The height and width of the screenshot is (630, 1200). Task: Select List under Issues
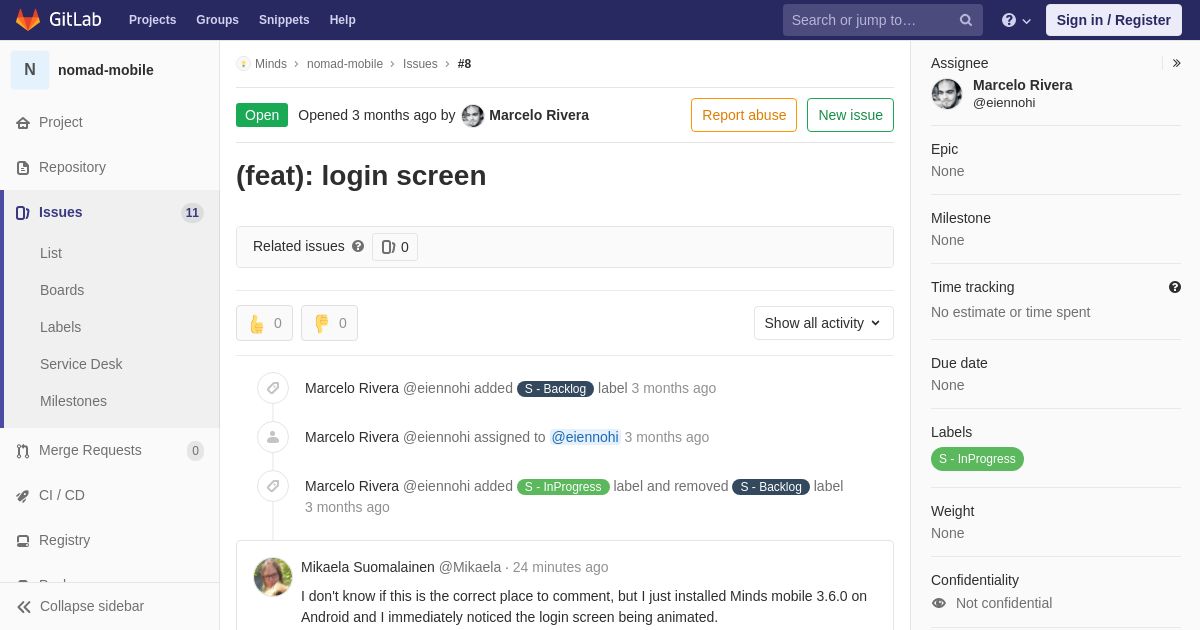[x=51, y=253]
